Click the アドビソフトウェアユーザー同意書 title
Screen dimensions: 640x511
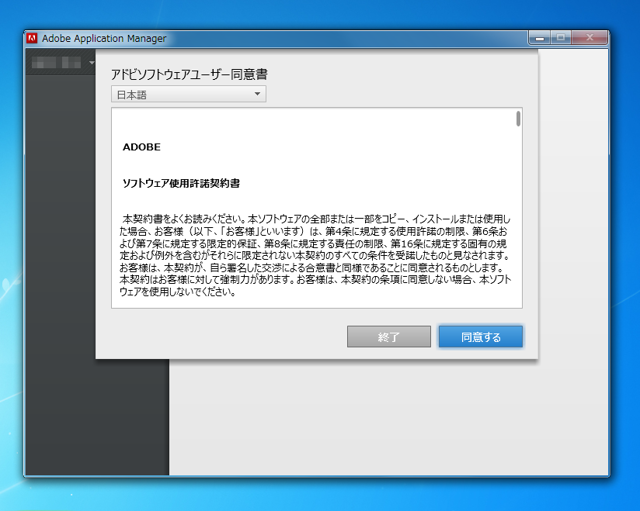tap(189, 74)
